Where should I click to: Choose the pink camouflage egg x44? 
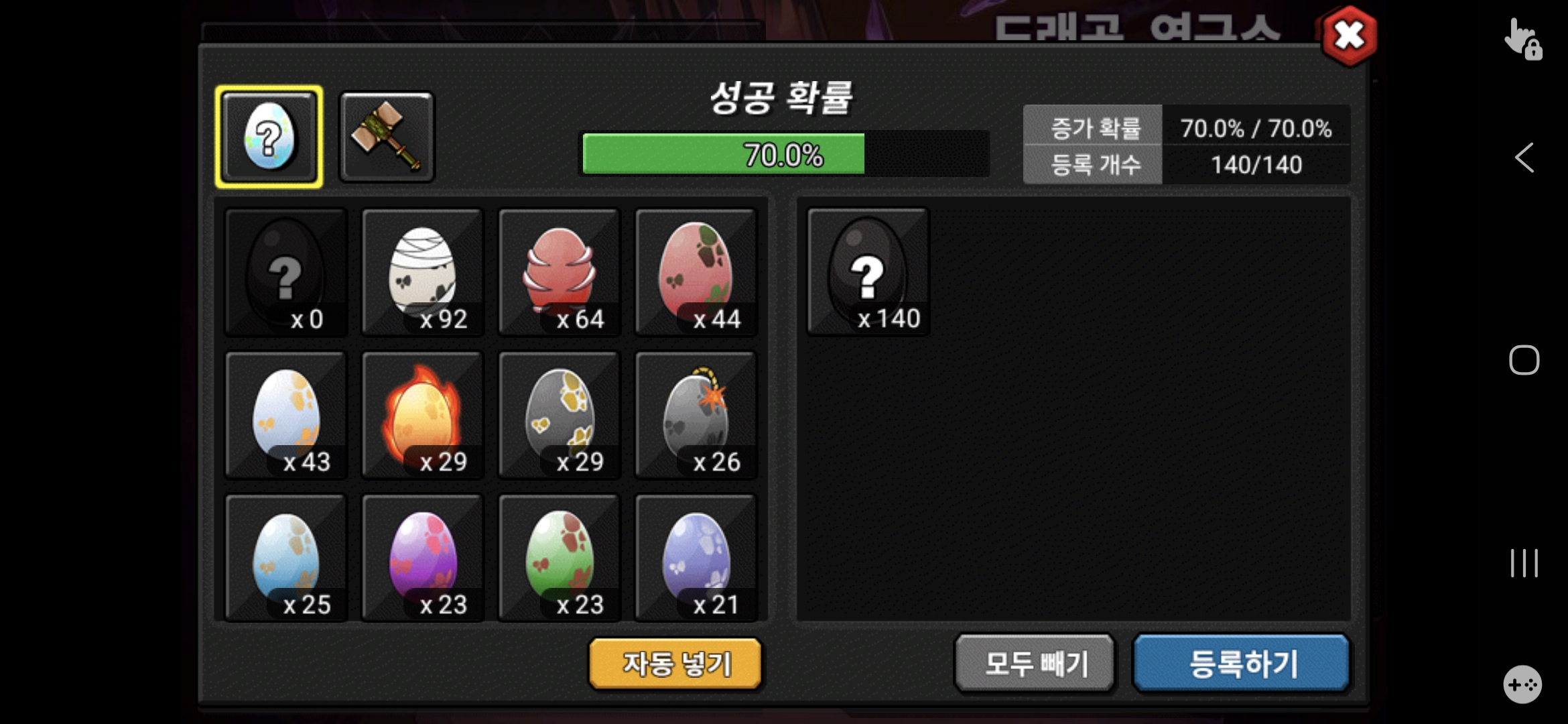pyautogui.click(x=696, y=271)
